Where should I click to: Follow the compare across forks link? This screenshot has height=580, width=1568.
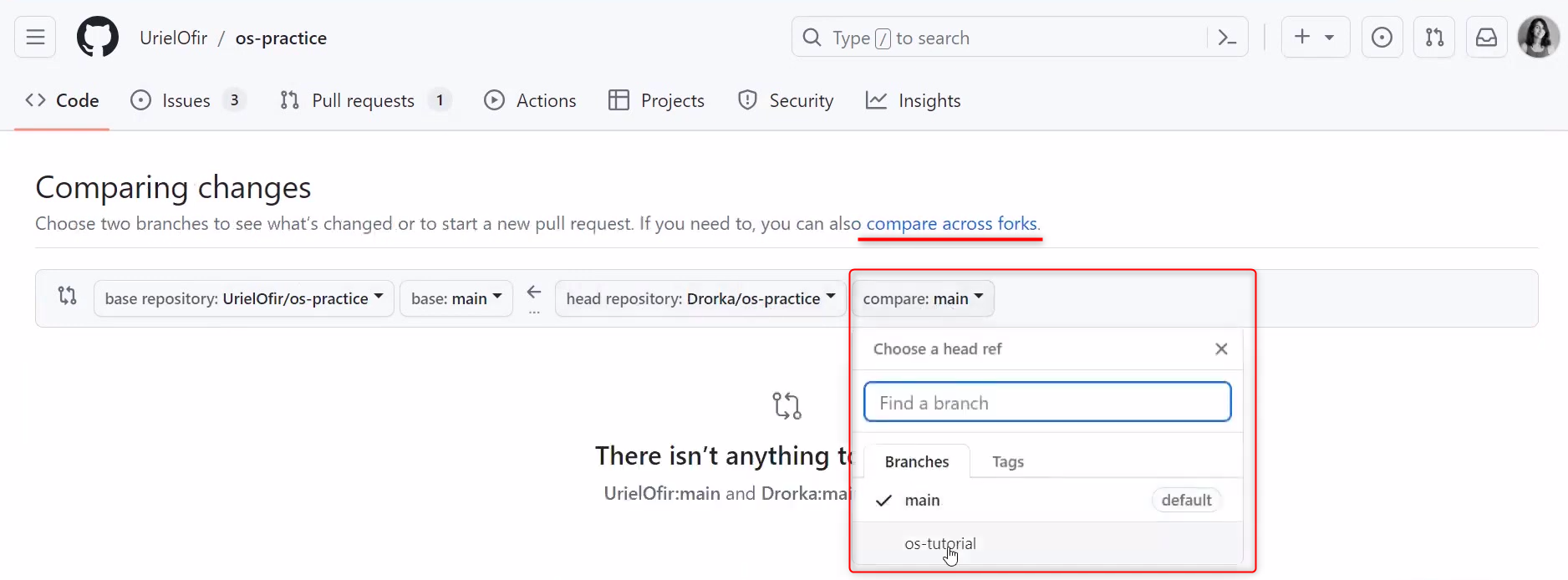click(x=952, y=224)
